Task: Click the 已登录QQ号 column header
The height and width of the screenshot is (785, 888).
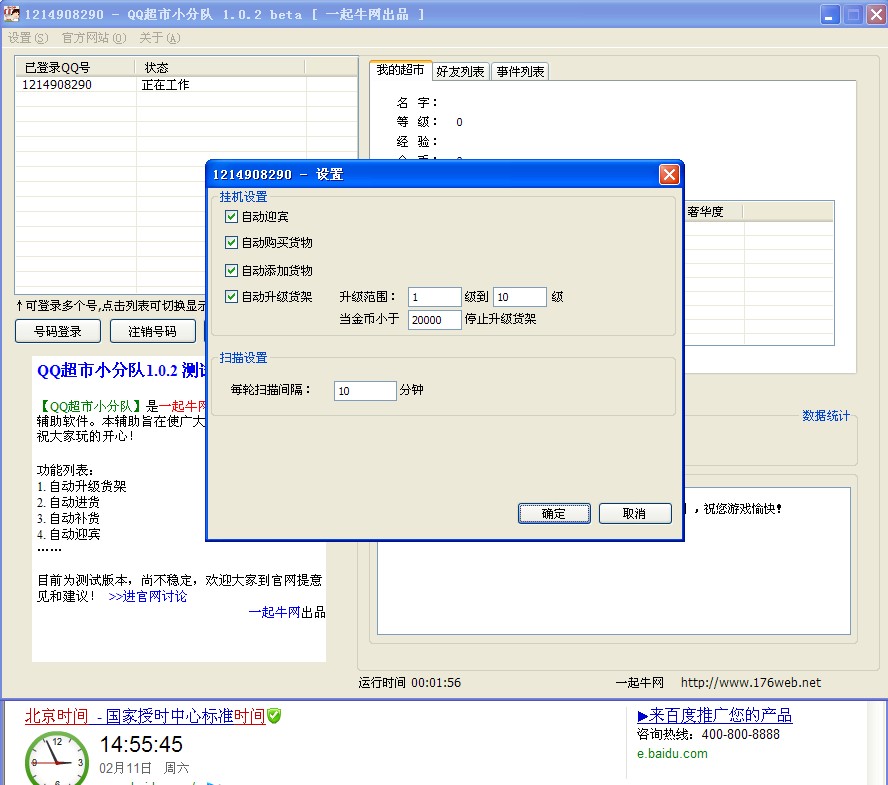Action: [75, 67]
